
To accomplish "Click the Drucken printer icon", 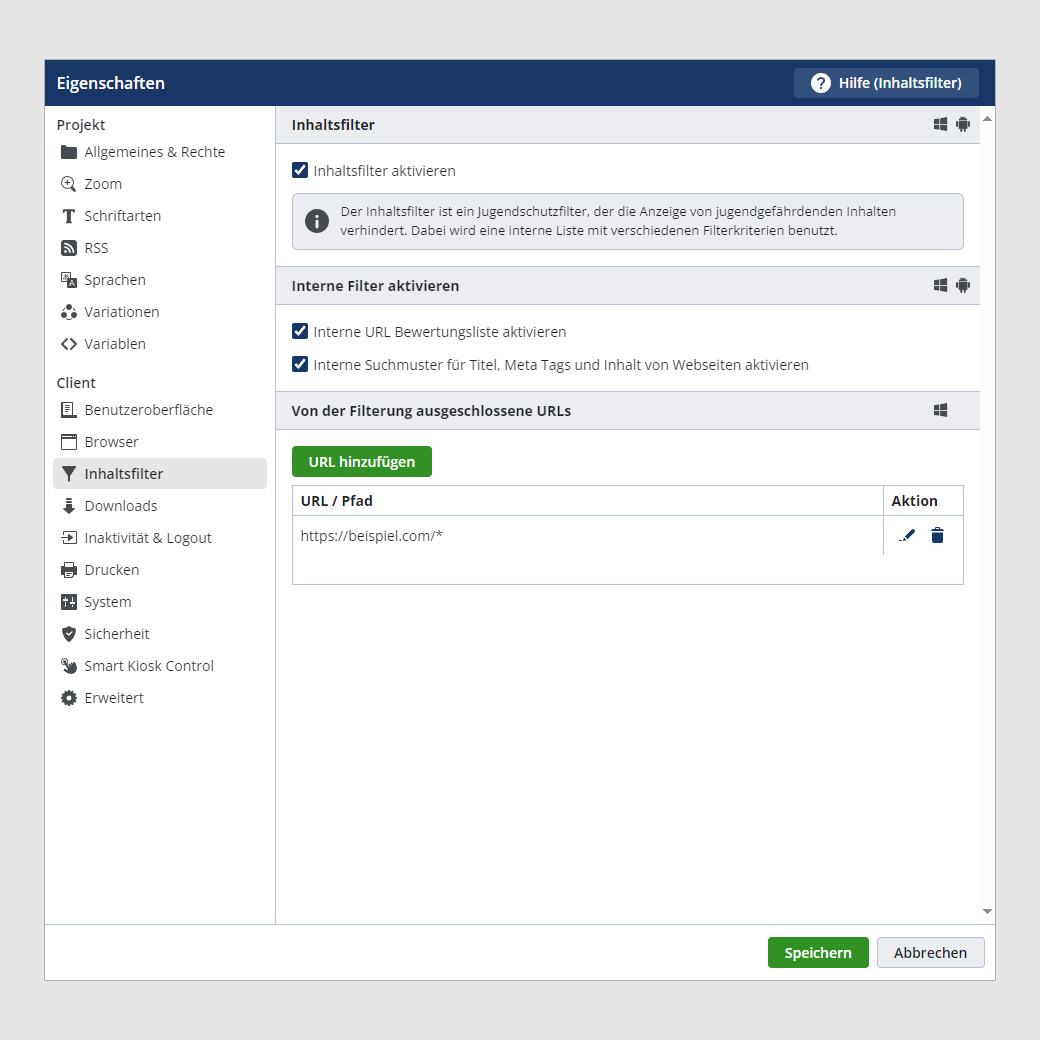I will coord(69,570).
